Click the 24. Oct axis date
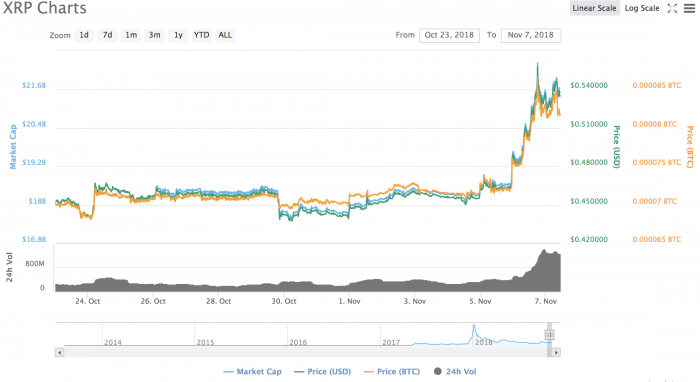Image resolution: width=700 pixels, height=382 pixels. point(88,301)
